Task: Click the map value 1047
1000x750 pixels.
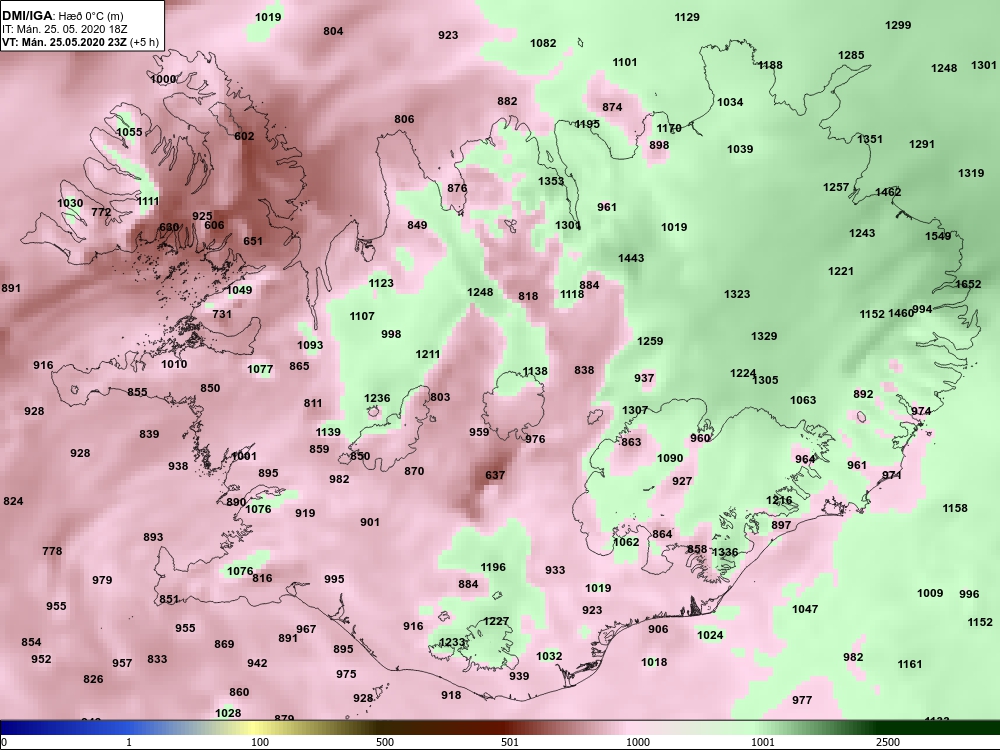Action: pyautogui.click(x=805, y=609)
